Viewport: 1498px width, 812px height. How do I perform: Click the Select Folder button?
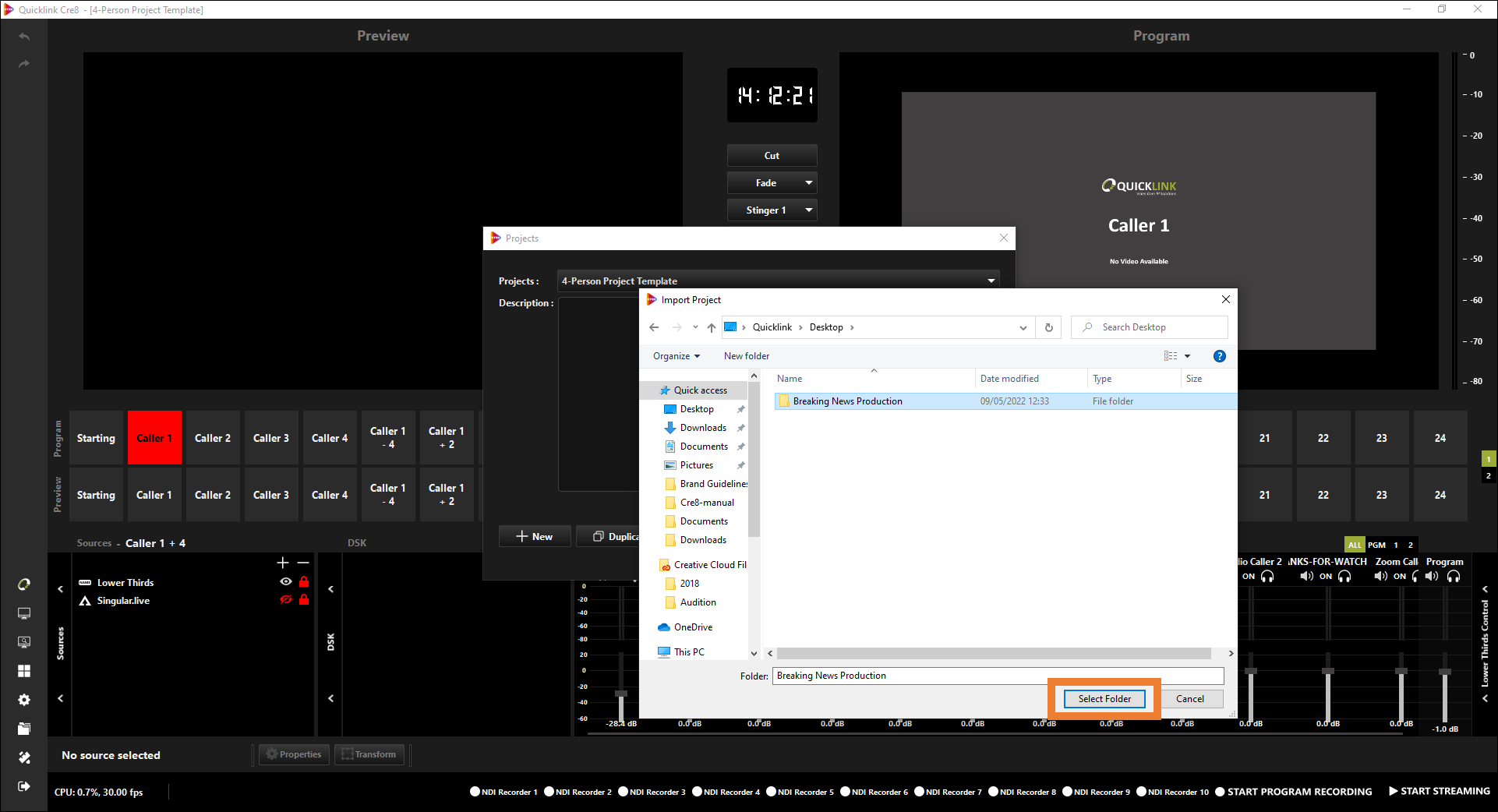pyautogui.click(x=1104, y=699)
